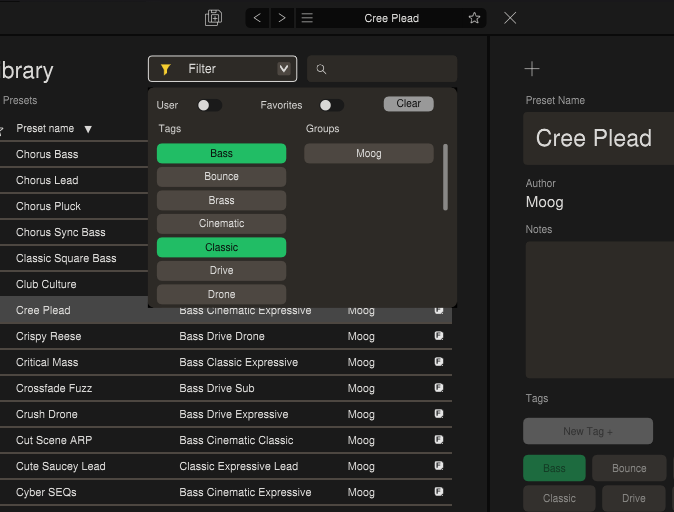Click the Crush Drone row icon

(438, 414)
